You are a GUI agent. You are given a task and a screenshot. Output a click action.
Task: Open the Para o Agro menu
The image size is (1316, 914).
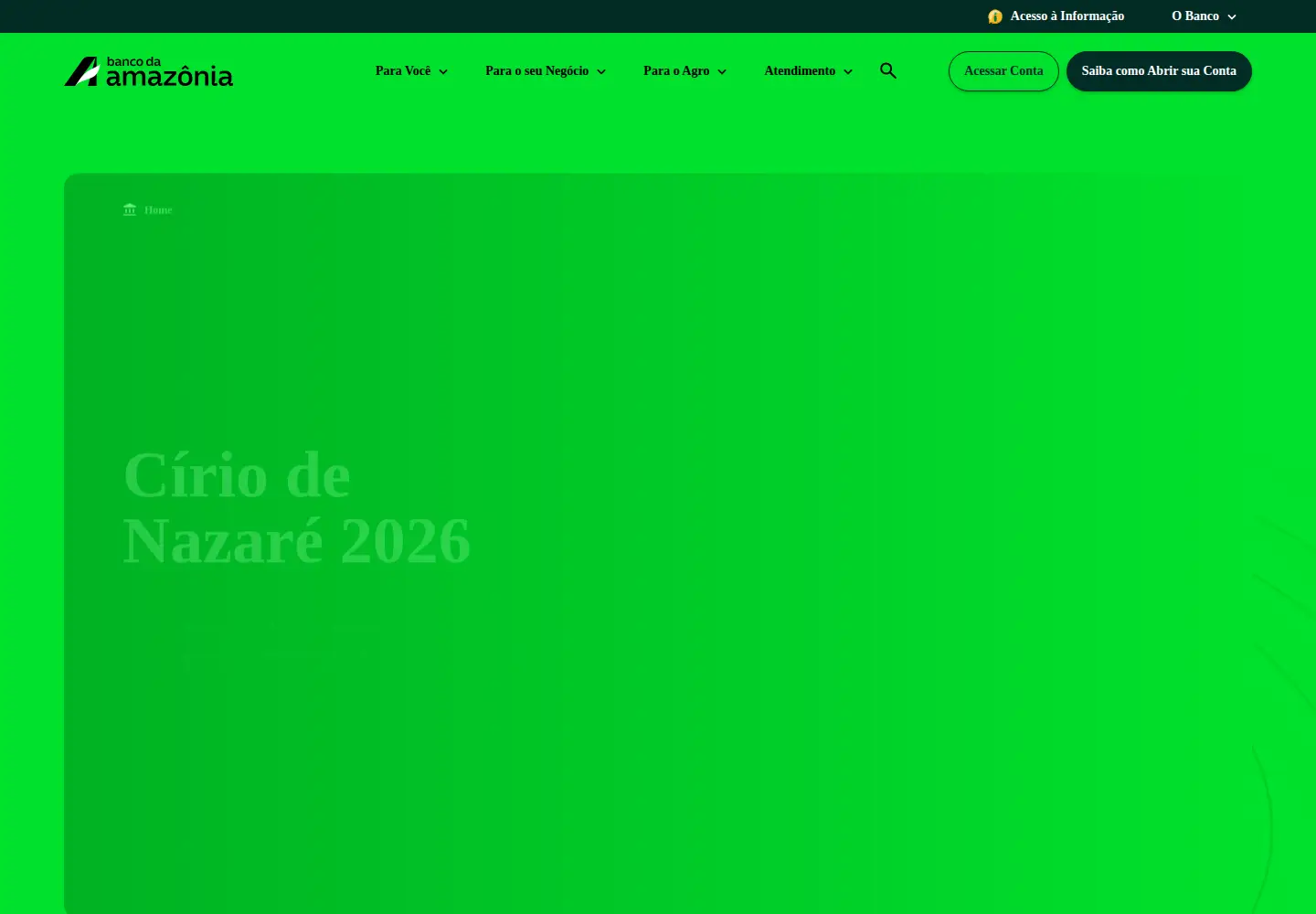pos(676,70)
